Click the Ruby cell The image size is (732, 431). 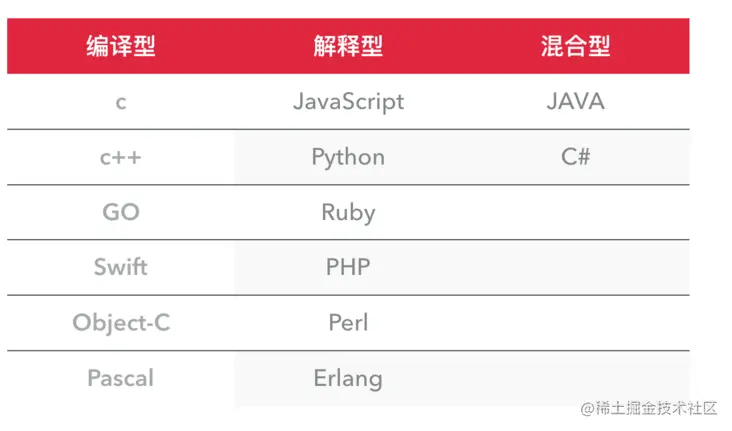(348, 212)
